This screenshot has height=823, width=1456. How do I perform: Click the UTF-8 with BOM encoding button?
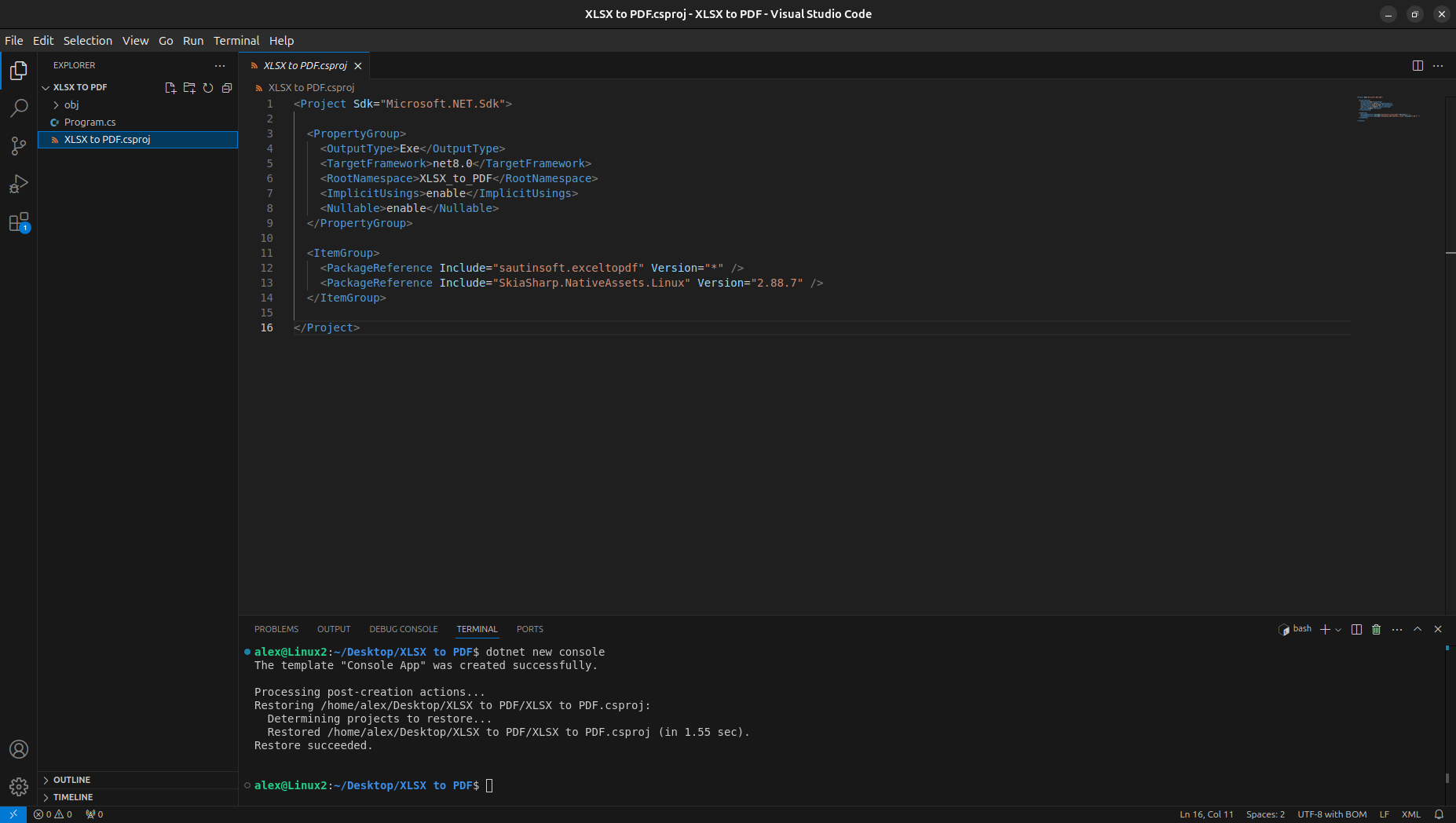tap(1332, 814)
